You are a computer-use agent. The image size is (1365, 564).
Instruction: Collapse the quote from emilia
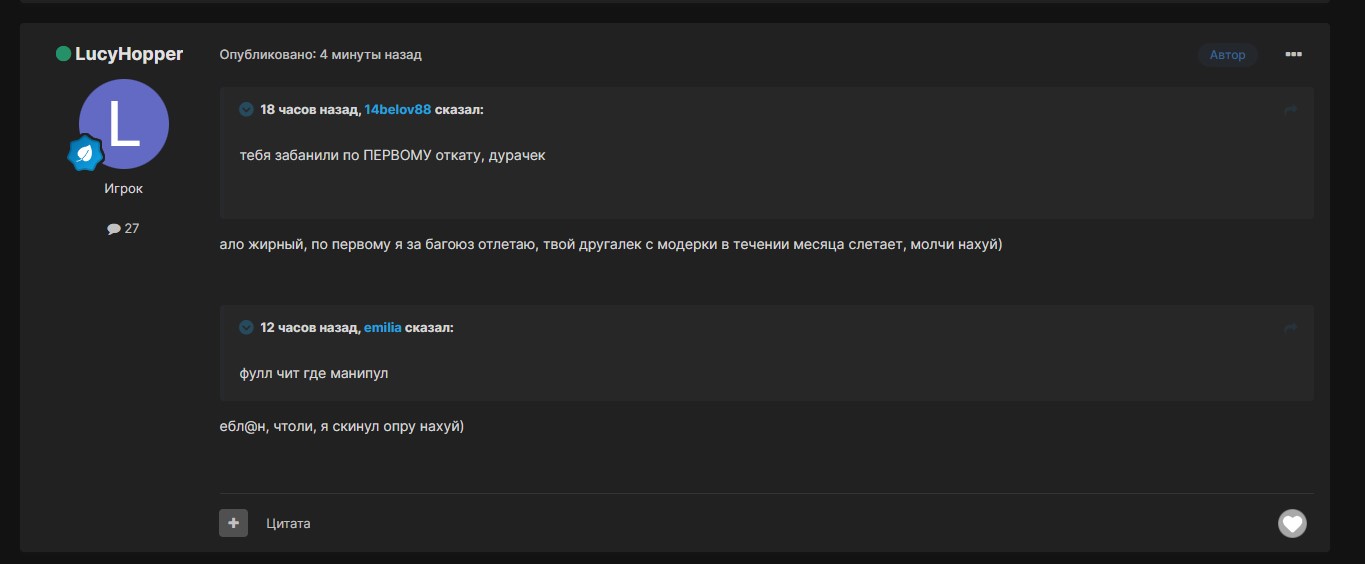pyautogui.click(x=246, y=327)
